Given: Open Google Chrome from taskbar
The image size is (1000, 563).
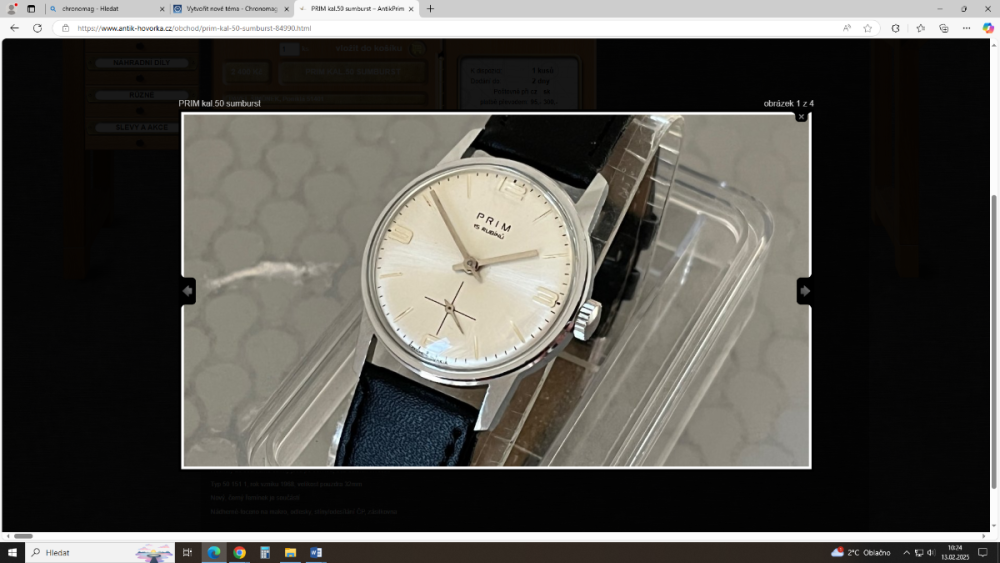Looking at the screenshot, I should (239, 552).
